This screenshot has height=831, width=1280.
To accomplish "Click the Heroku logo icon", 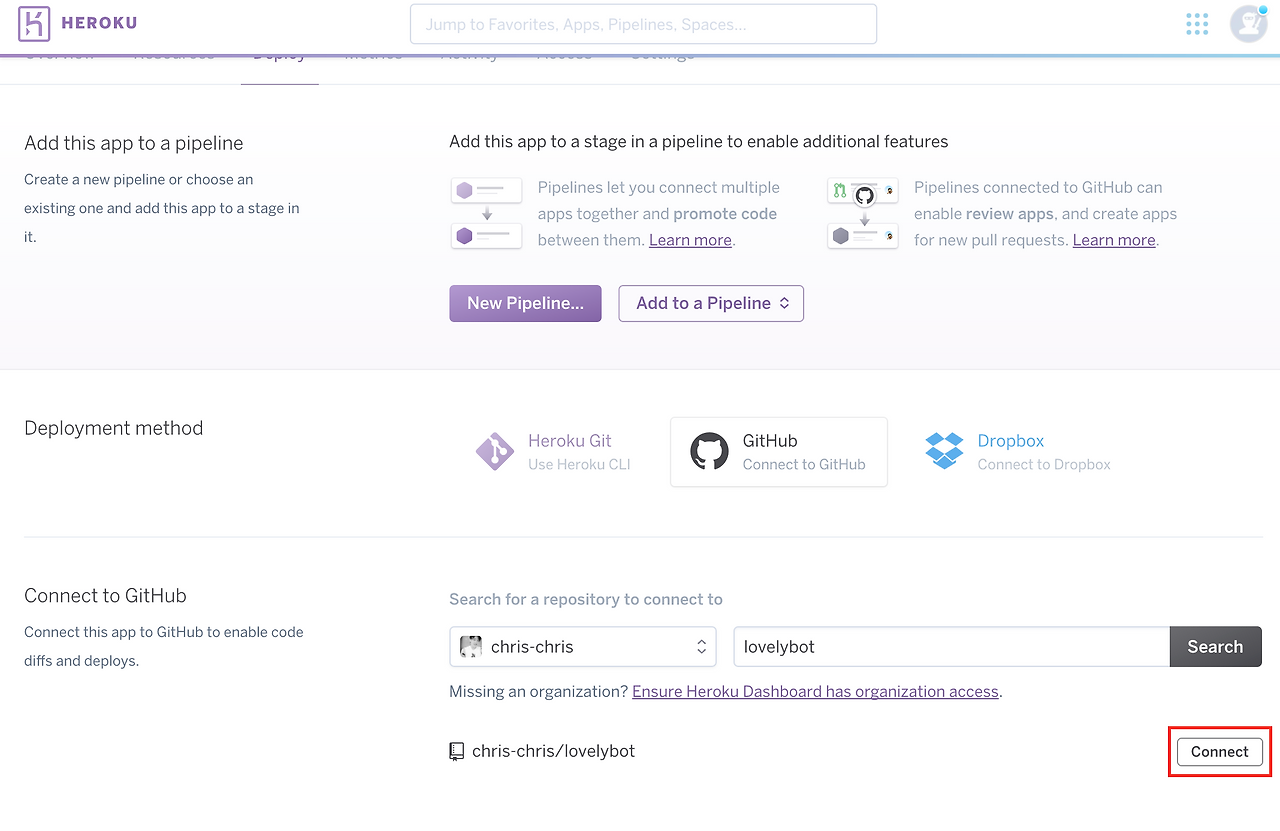I will pos(34,23).
